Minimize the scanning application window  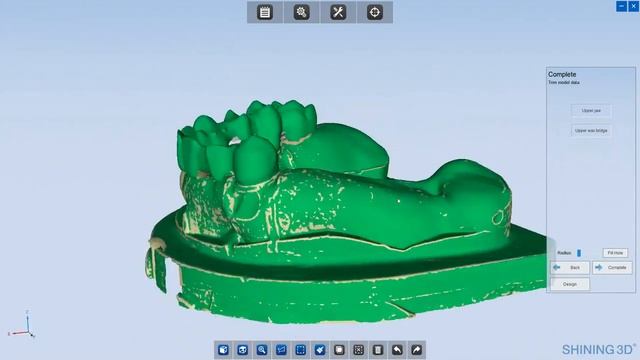pyautogui.click(x=621, y=6)
